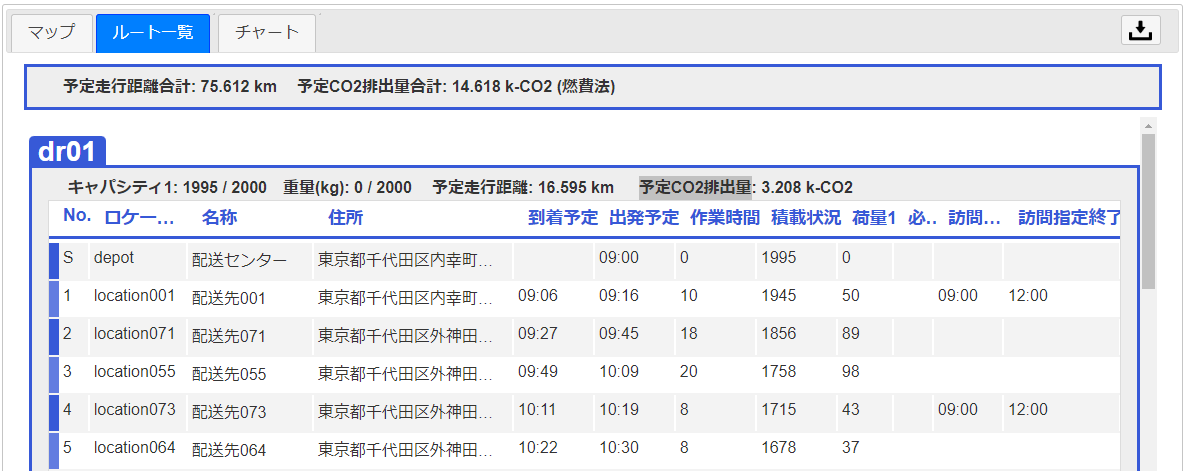This screenshot has width=1189, height=471.
Task: Click the No. column header
Action: [x=76, y=216]
